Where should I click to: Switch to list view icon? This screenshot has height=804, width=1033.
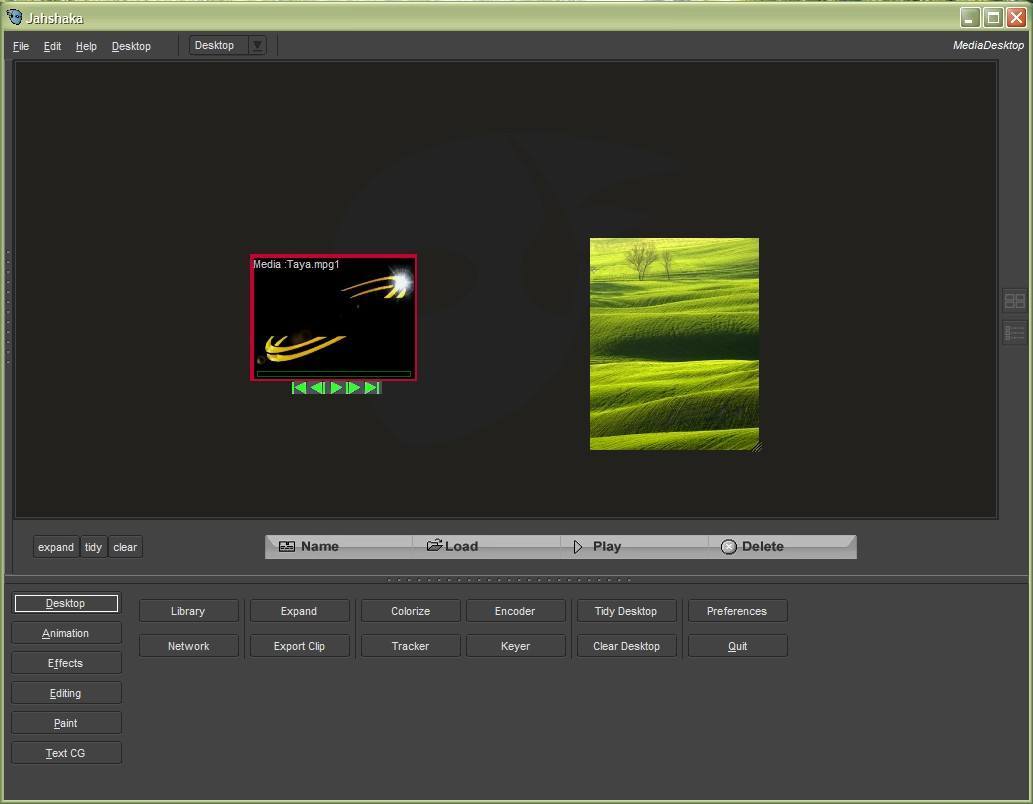(1014, 332)
